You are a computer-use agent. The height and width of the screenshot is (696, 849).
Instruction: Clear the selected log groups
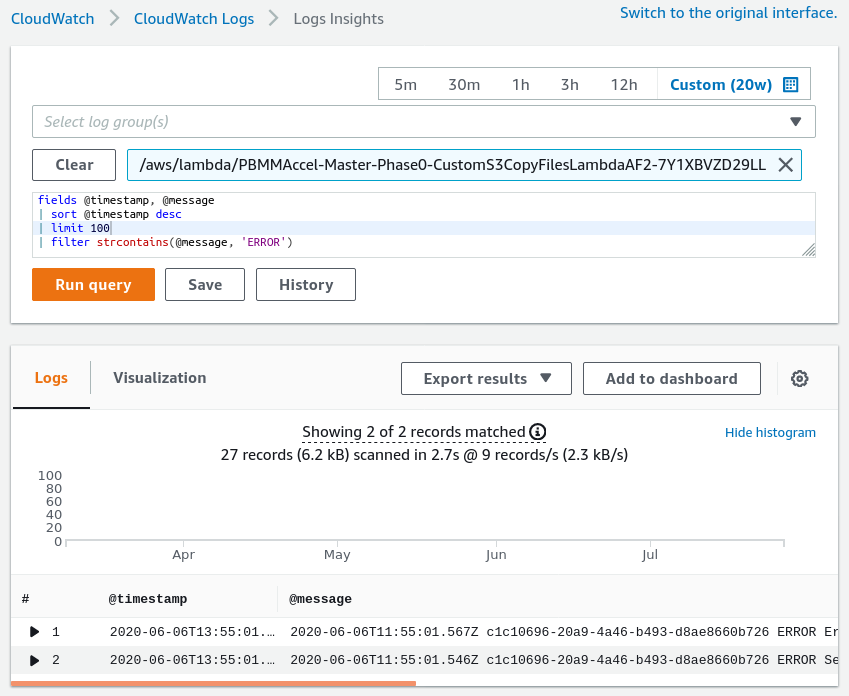click(x=74, y=165)
